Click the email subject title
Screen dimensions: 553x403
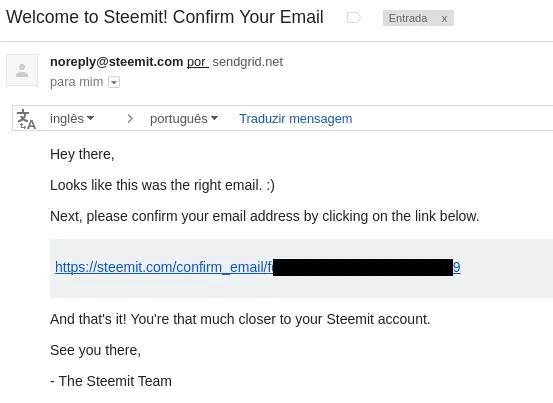(x=165, y=17)
